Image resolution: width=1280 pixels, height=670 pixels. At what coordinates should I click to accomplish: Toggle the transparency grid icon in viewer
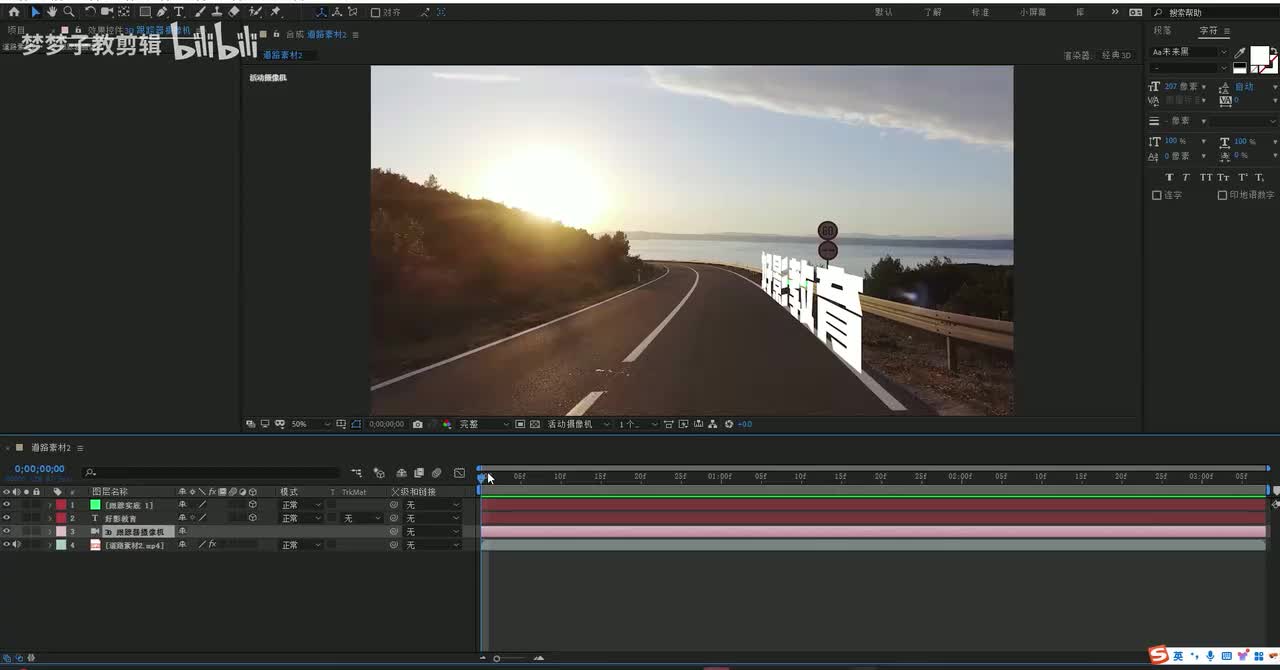(x=535, y=424)
